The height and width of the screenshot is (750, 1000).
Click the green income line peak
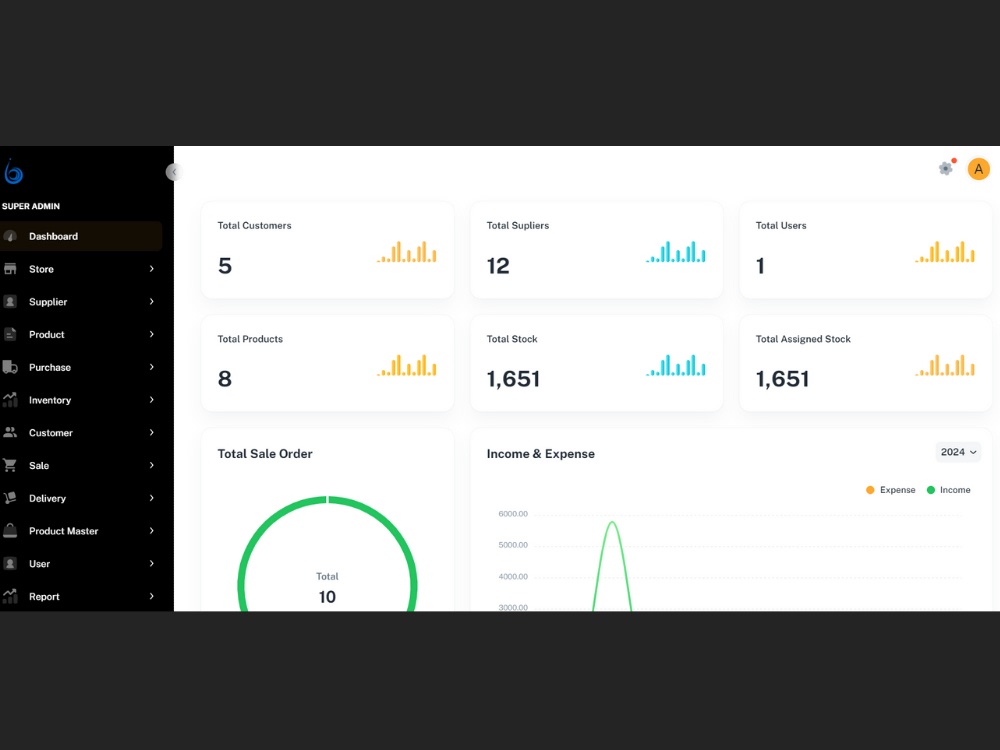(612, 522)
